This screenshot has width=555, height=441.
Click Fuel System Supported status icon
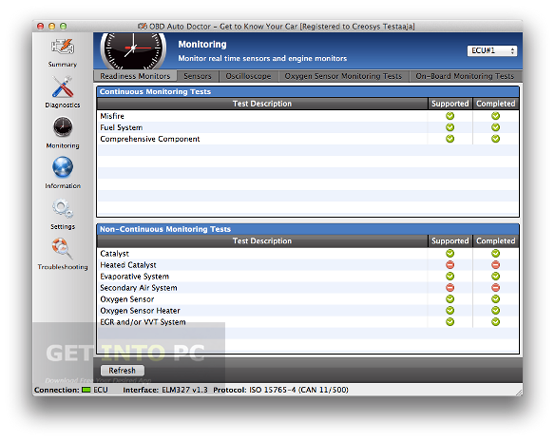[x=450, y=127]
